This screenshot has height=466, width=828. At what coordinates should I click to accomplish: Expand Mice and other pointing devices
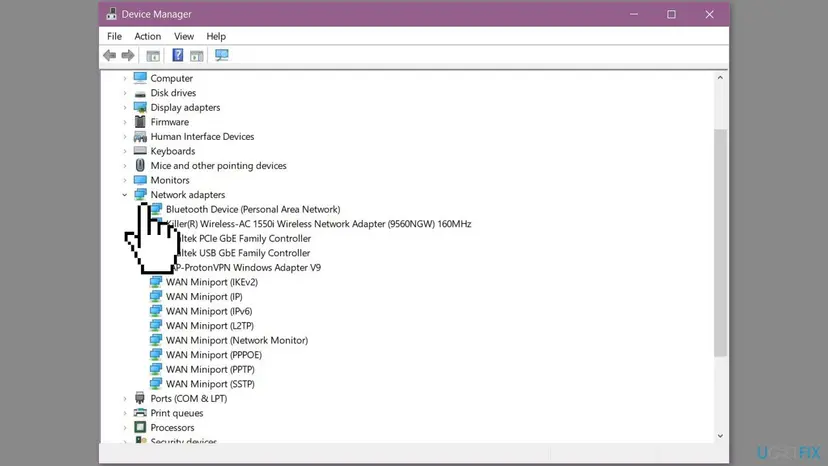(125, 165)
